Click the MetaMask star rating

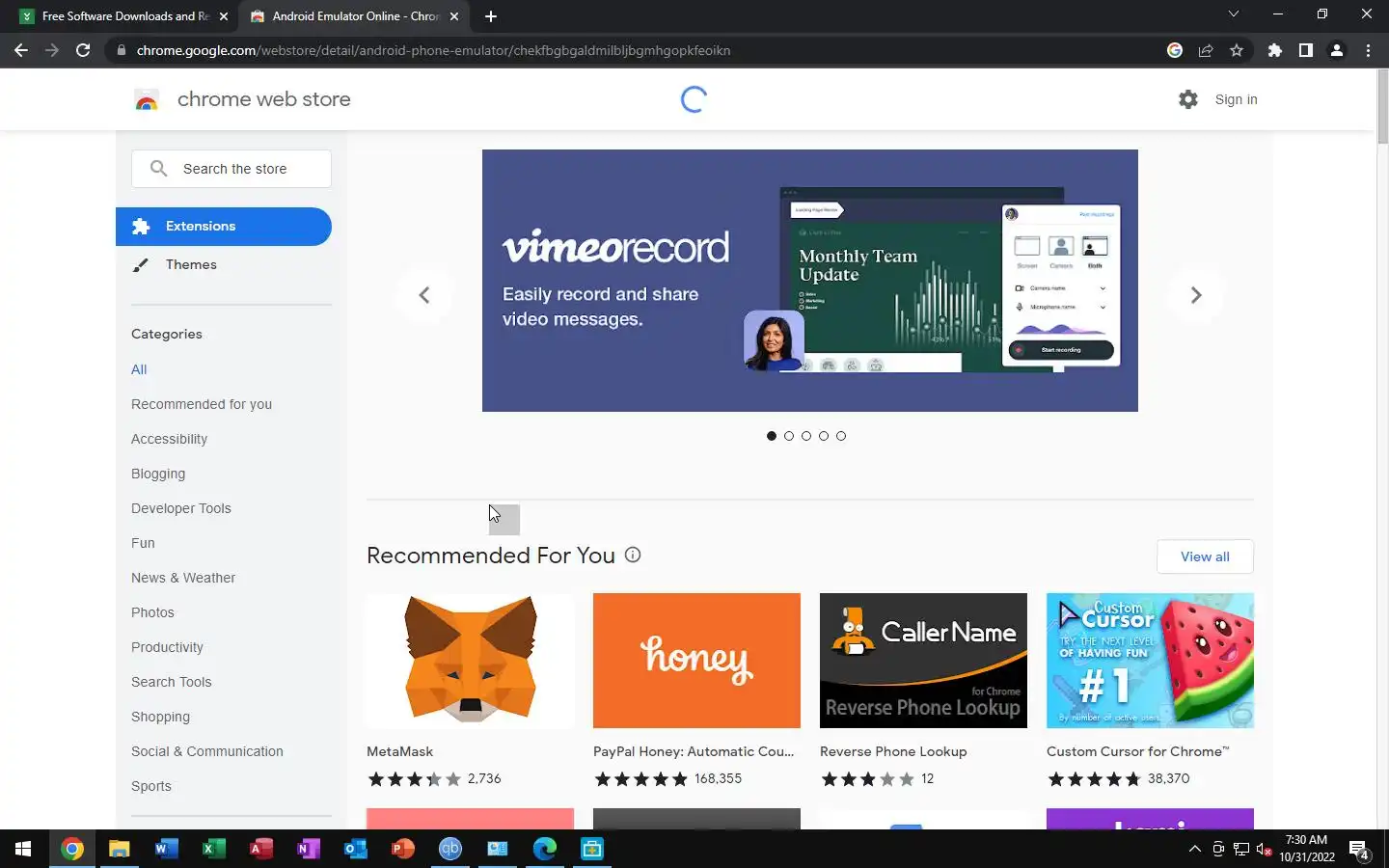pos(414,779)
